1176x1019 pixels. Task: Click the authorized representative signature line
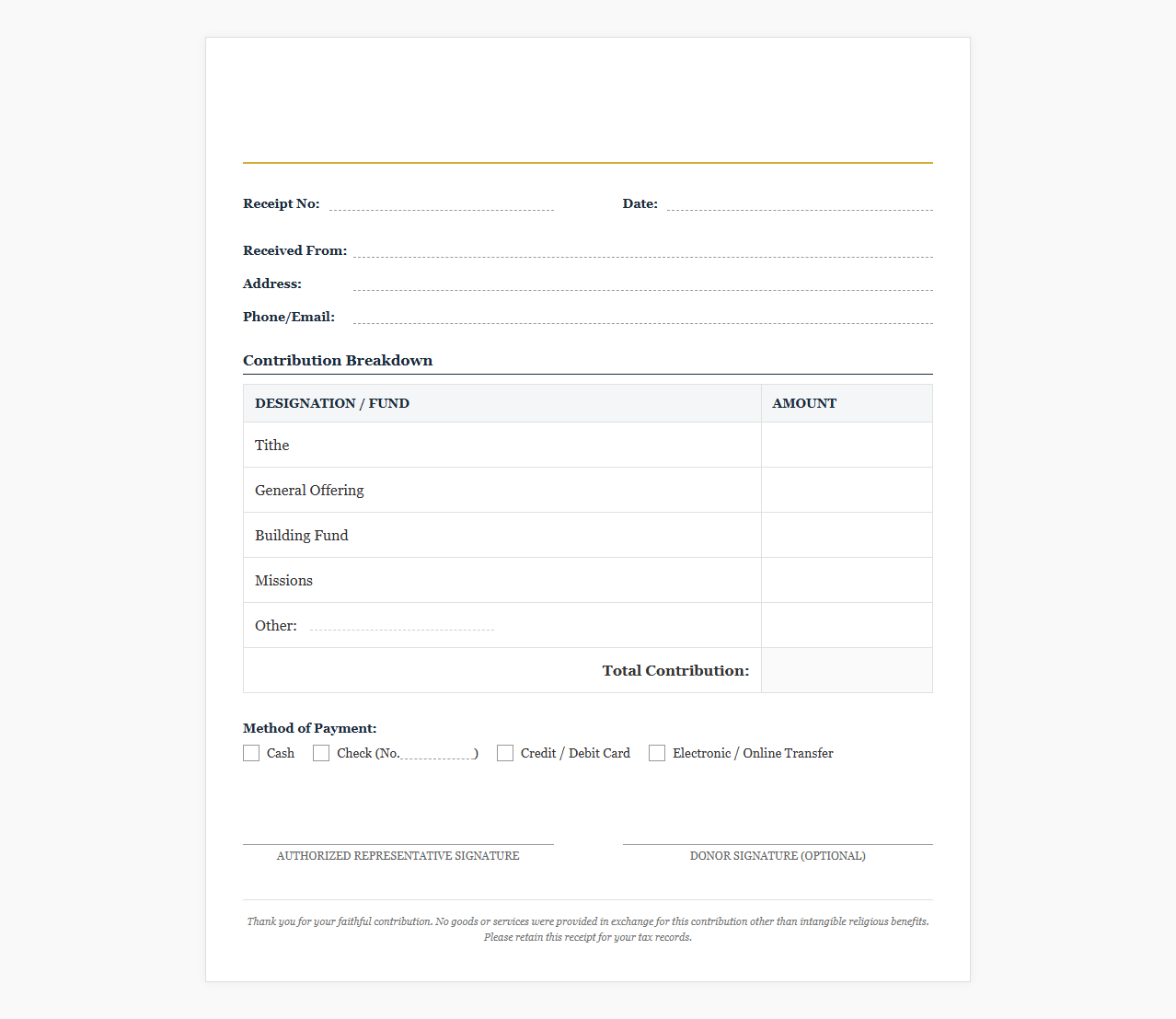398,844
